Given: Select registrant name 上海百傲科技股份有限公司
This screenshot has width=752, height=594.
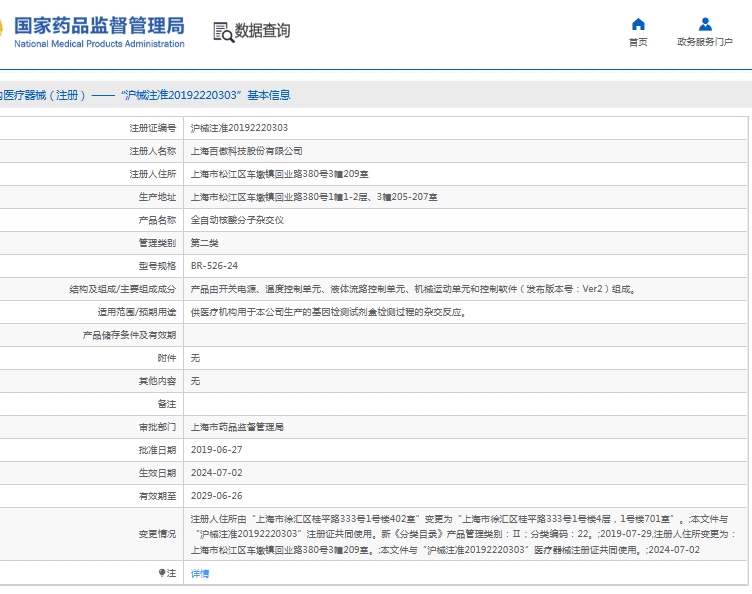Looking at the screenshot, I should (247, 151).
